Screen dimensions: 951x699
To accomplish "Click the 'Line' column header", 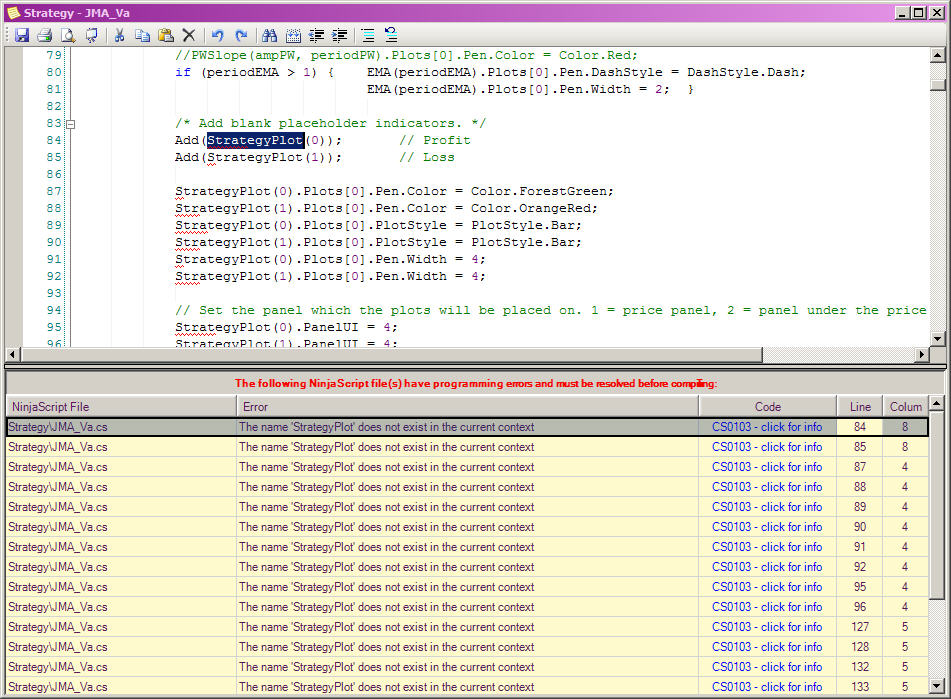I will click(x=860, y=406).
